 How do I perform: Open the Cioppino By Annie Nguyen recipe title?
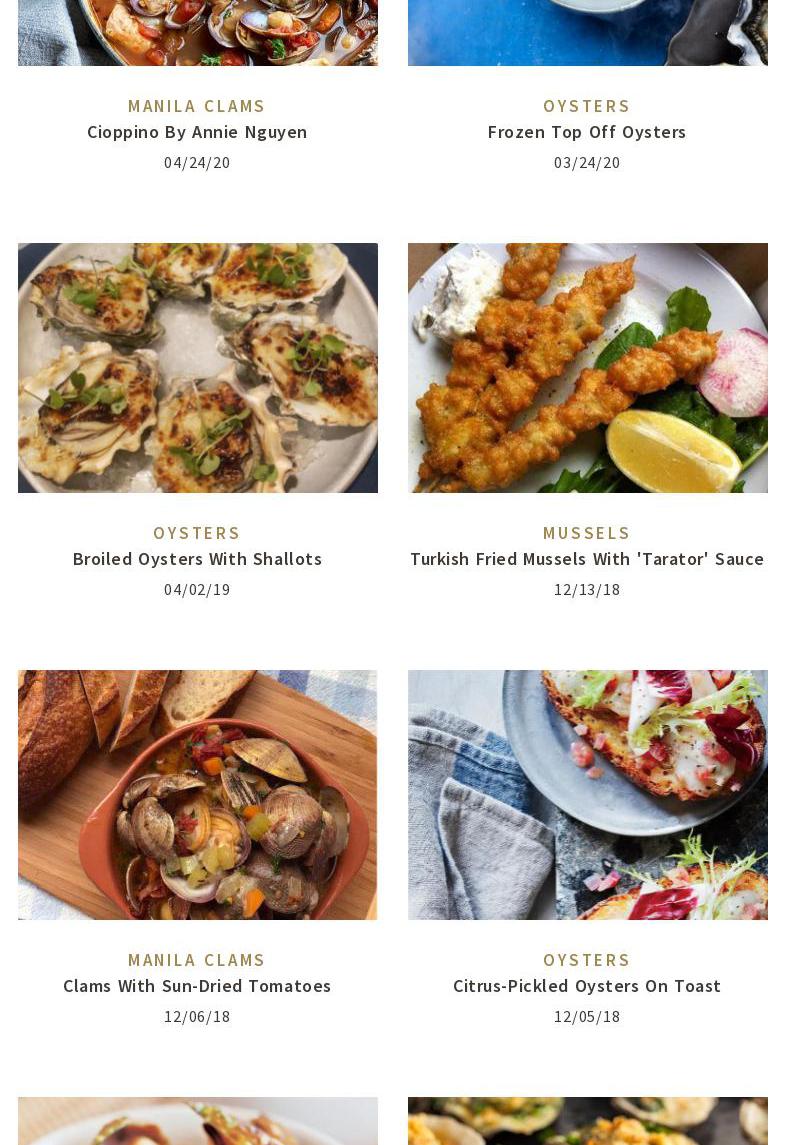(197, 132)
